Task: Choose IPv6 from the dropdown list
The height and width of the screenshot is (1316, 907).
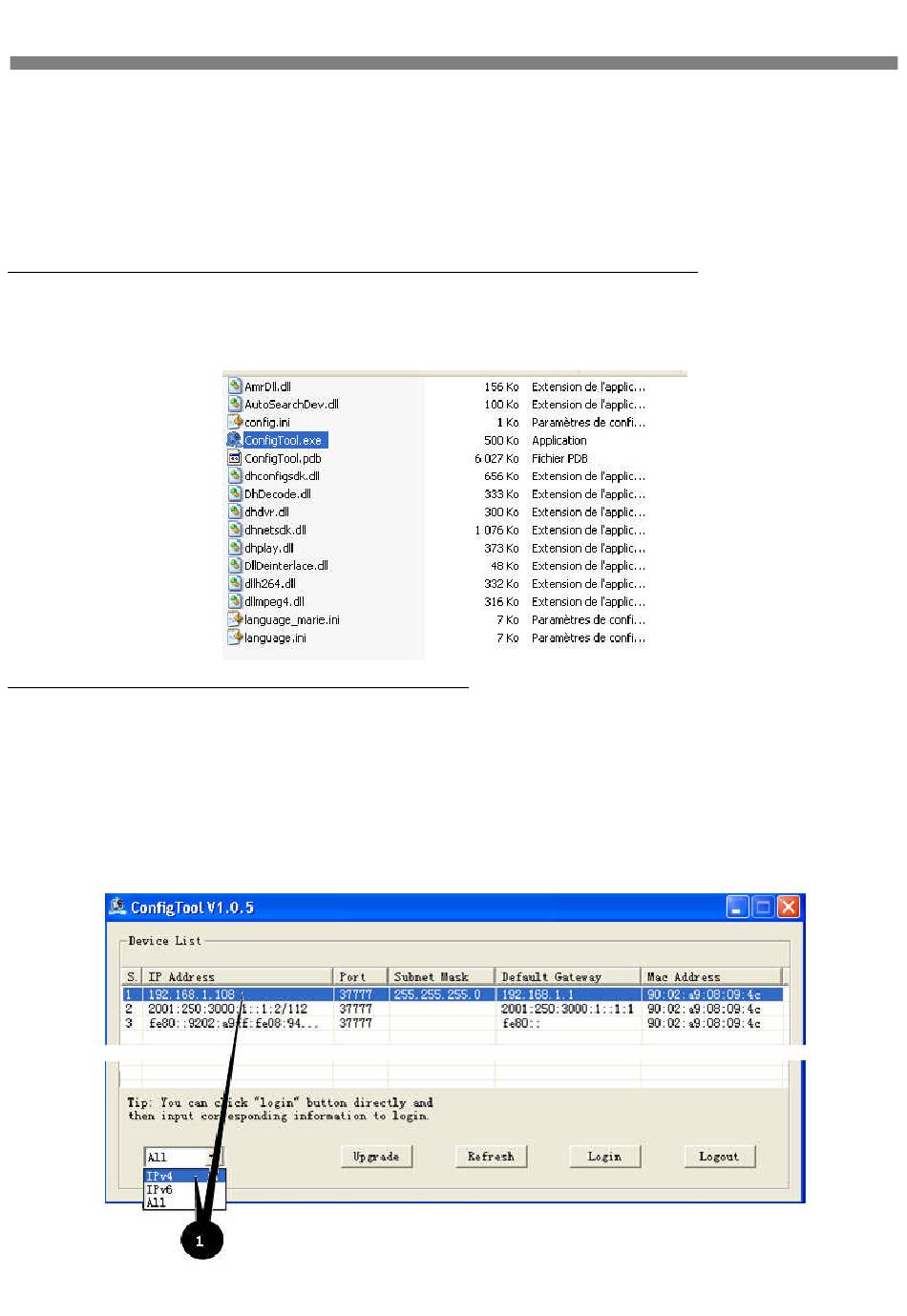Action: (160, 1190)
